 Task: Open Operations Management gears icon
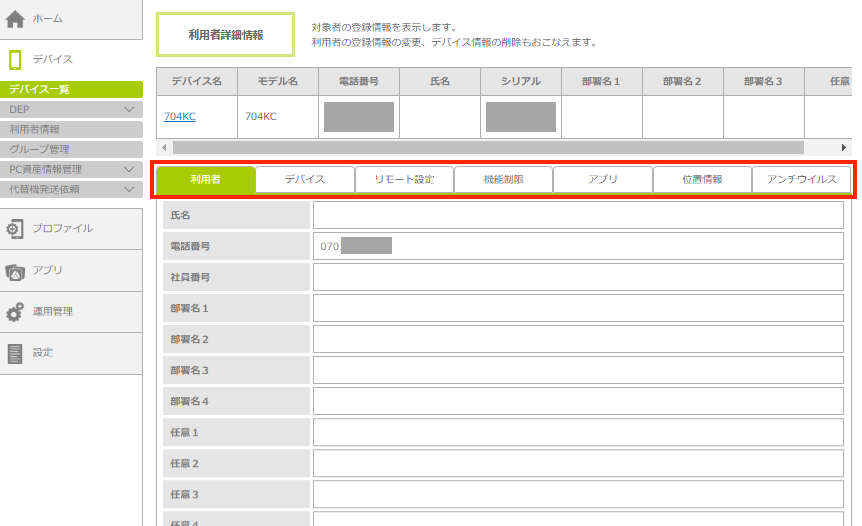tap(15, 312)
